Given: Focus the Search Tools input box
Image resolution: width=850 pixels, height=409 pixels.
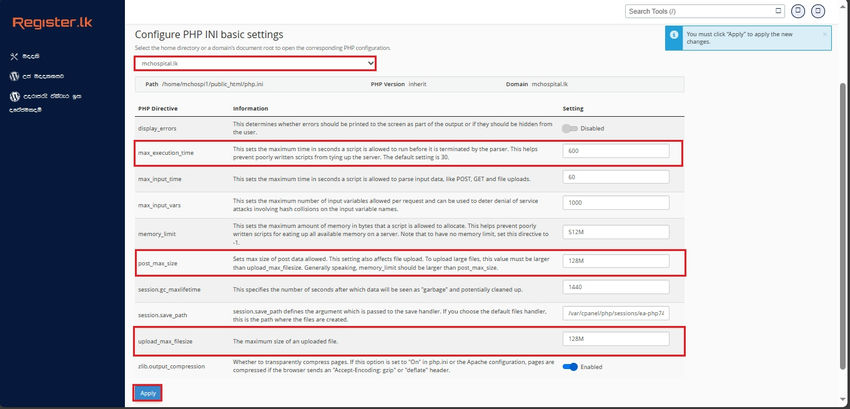Looking at the screenshot, I should (x=699, y=11).
